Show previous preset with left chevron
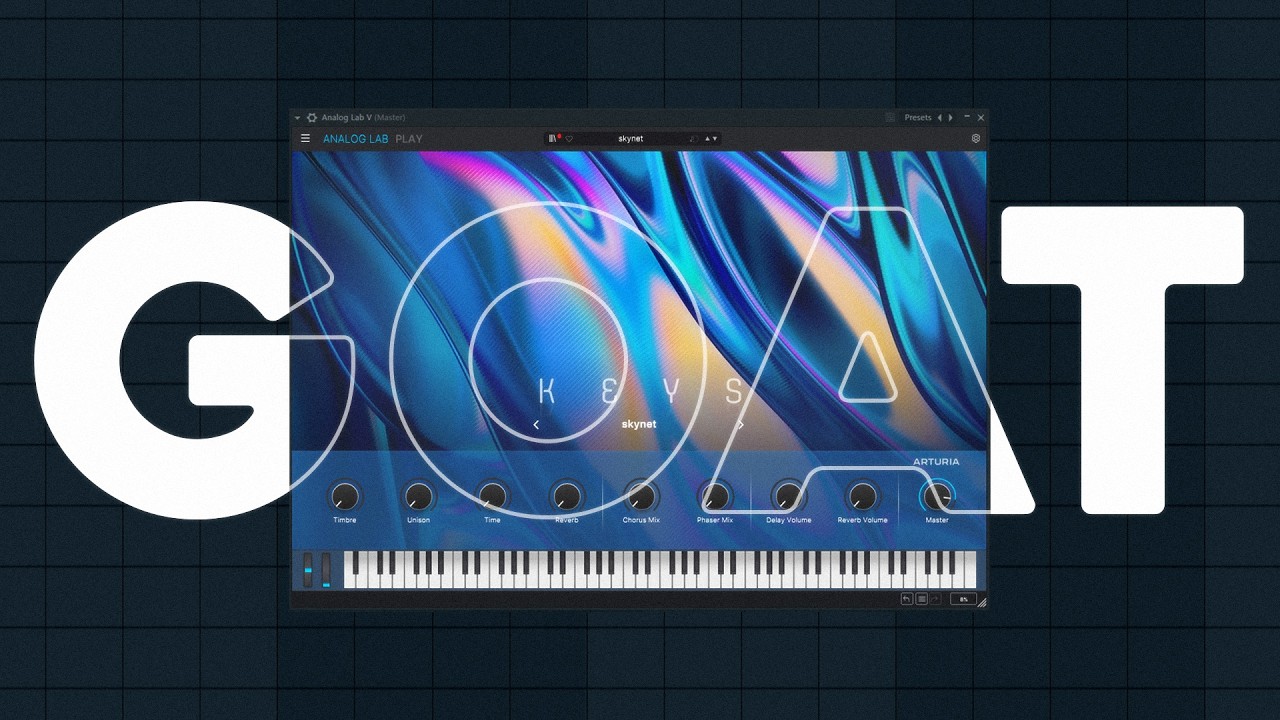The image size is (1280, 720). pos(536,425)
